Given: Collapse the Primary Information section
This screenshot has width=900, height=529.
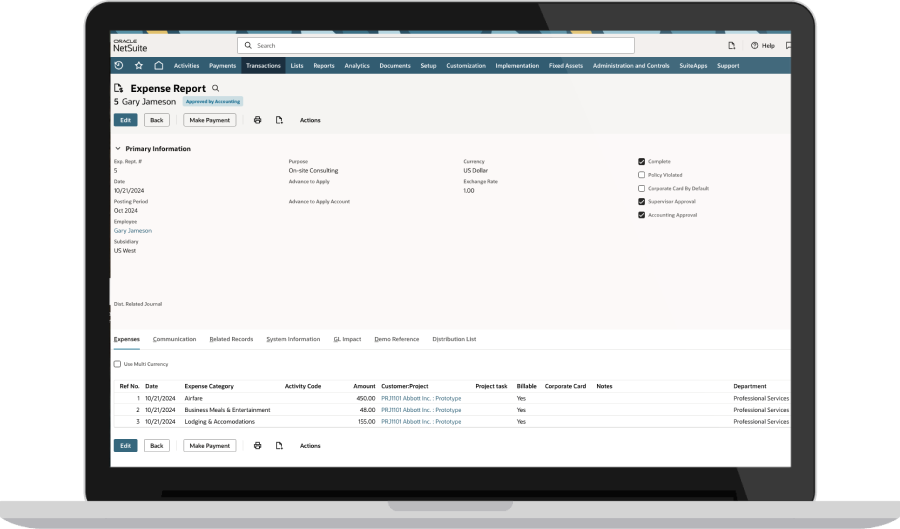Looking at the screenshot, I should click(118, 149).
